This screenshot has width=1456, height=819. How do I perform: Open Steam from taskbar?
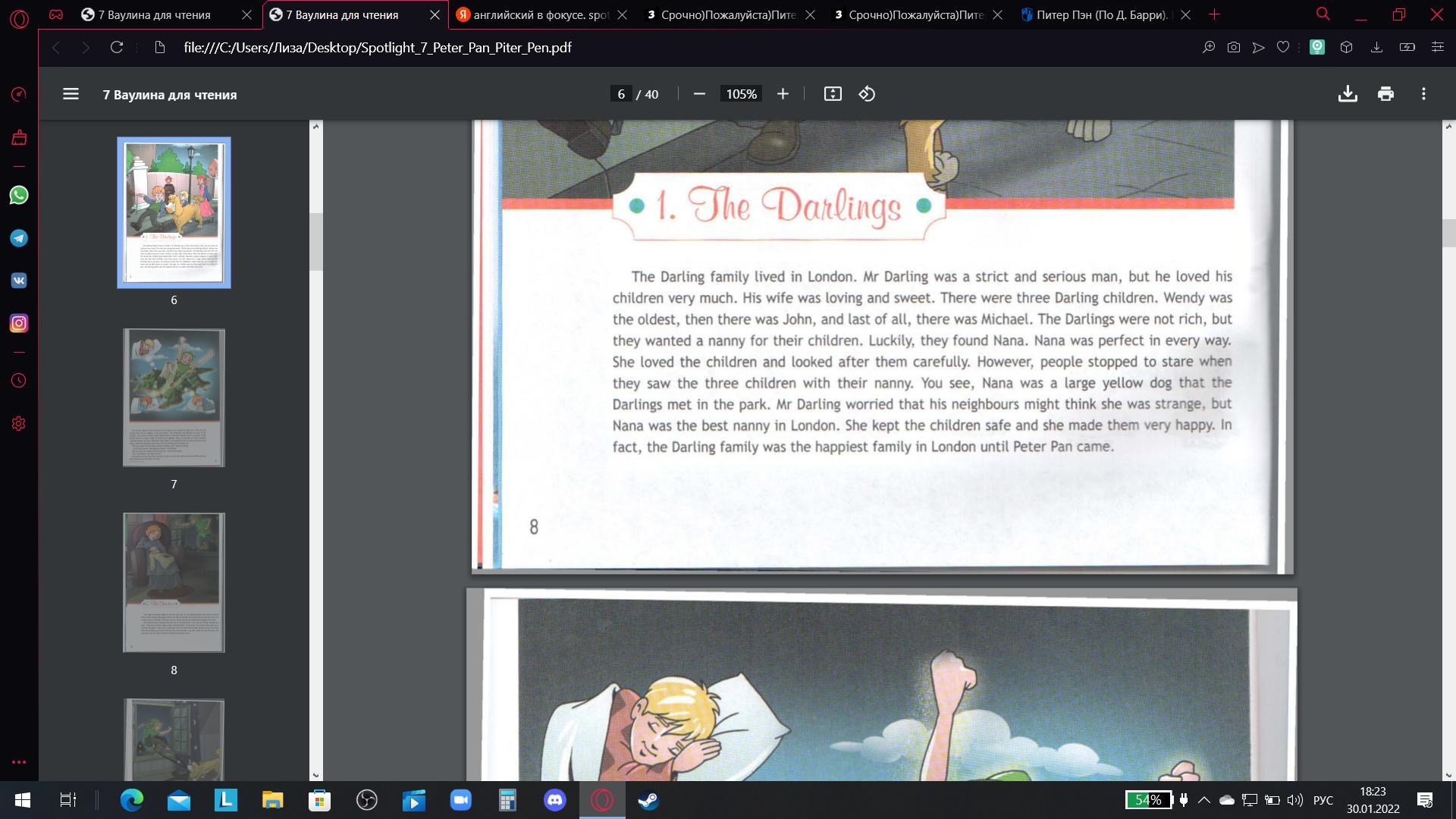648,800
